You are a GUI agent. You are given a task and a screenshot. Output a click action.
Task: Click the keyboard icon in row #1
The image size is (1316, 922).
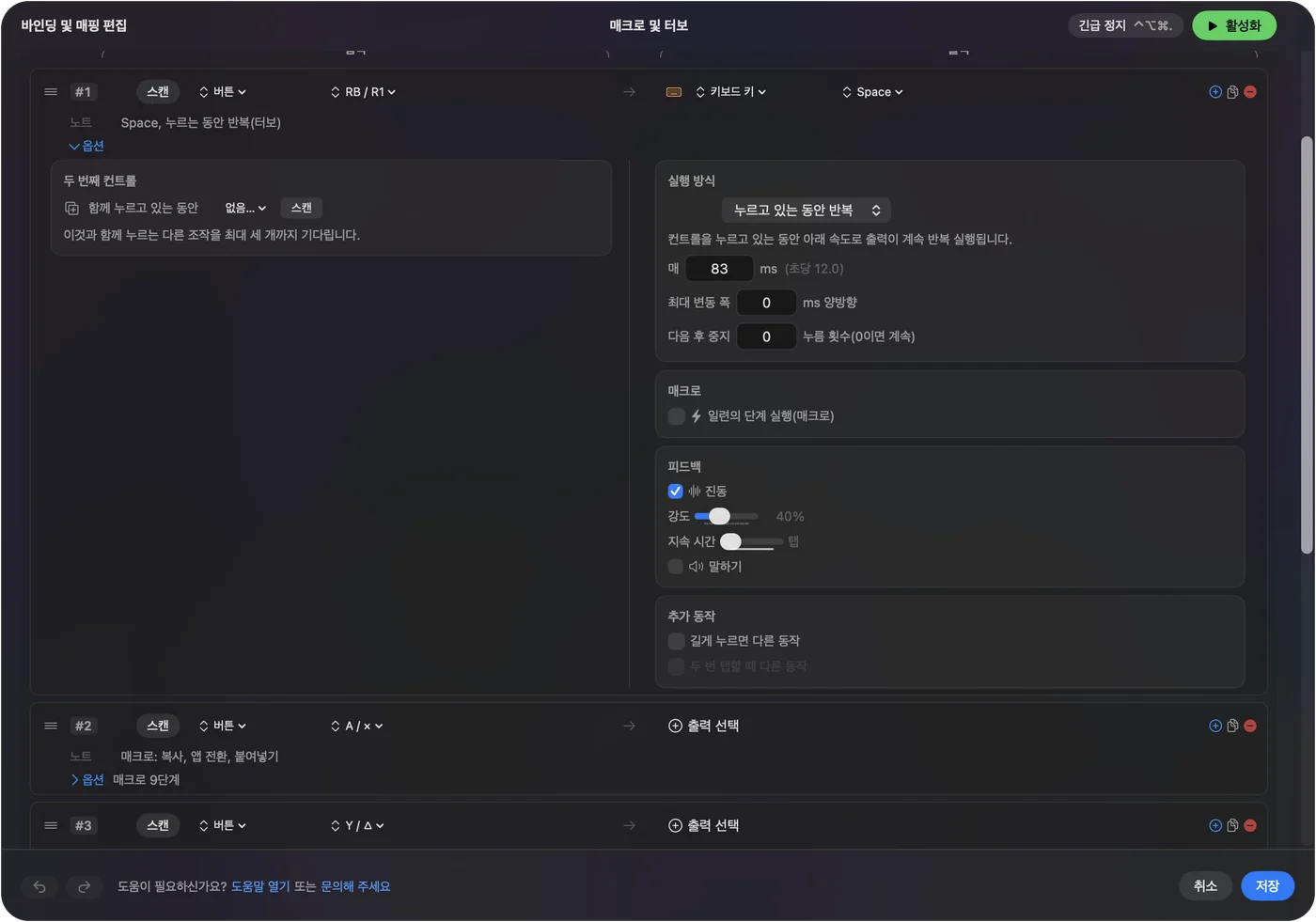pyautogui.click(x=674, y=92)
